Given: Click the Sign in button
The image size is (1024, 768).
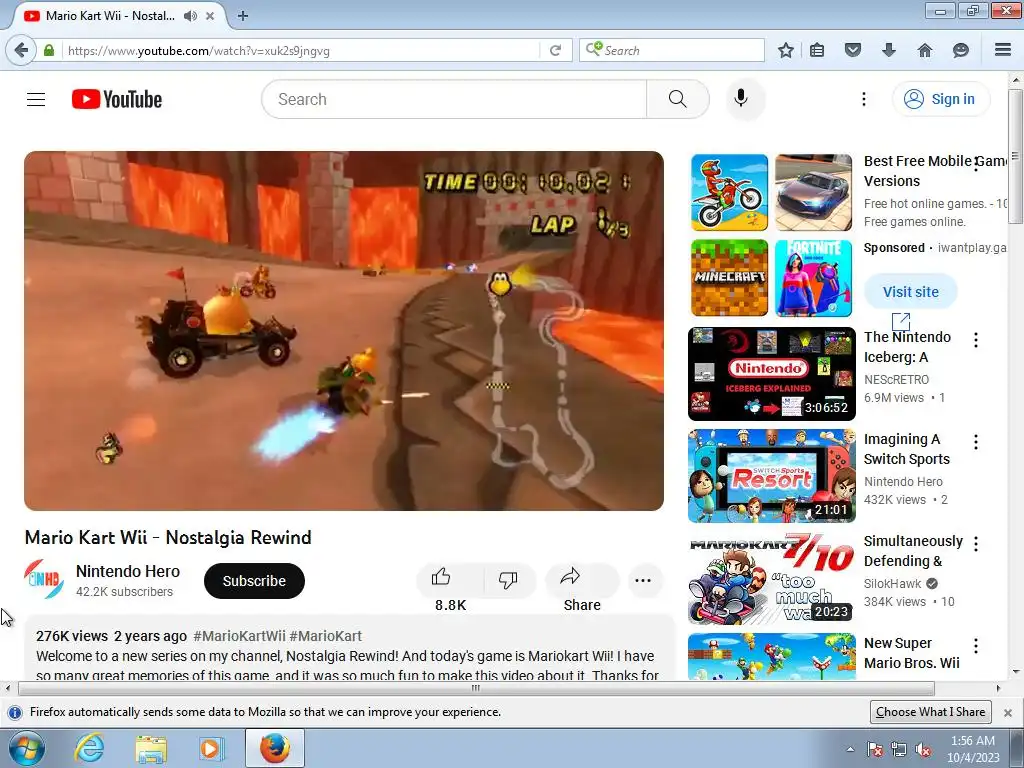Looking at the screenshot, I should click(x=941, y=99).
